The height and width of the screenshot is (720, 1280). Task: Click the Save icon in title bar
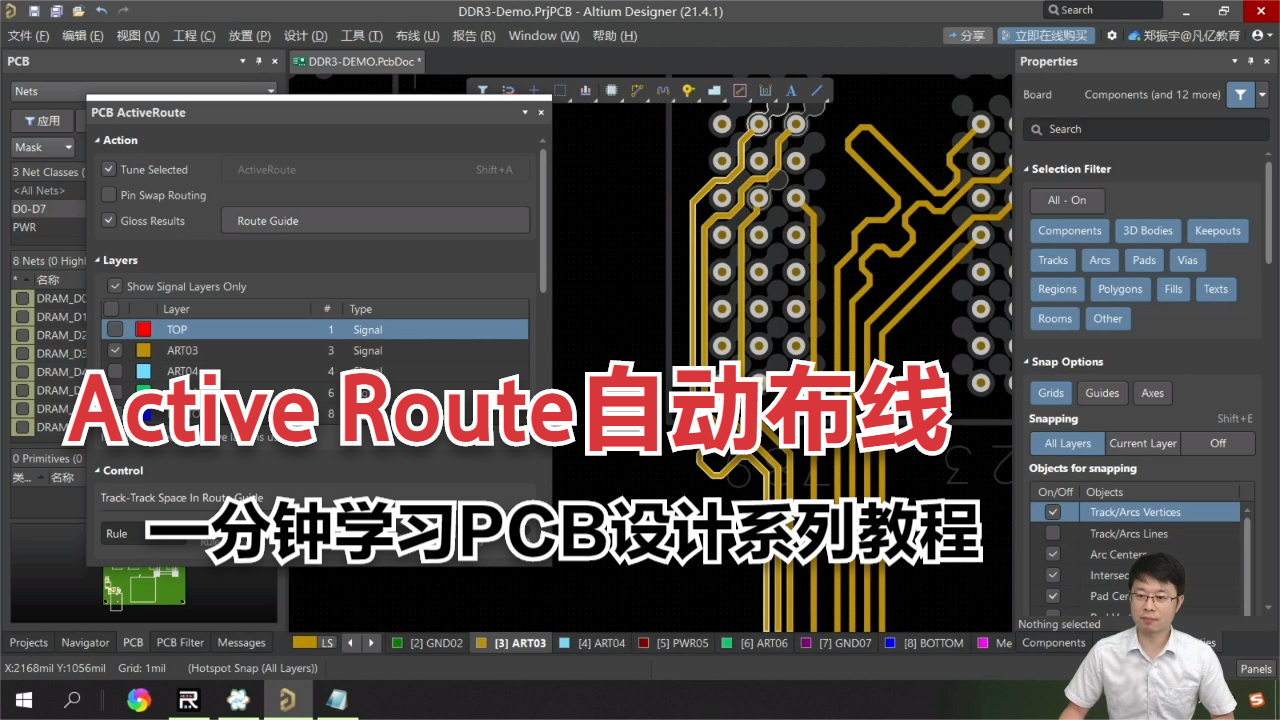[x=34, y=11]
